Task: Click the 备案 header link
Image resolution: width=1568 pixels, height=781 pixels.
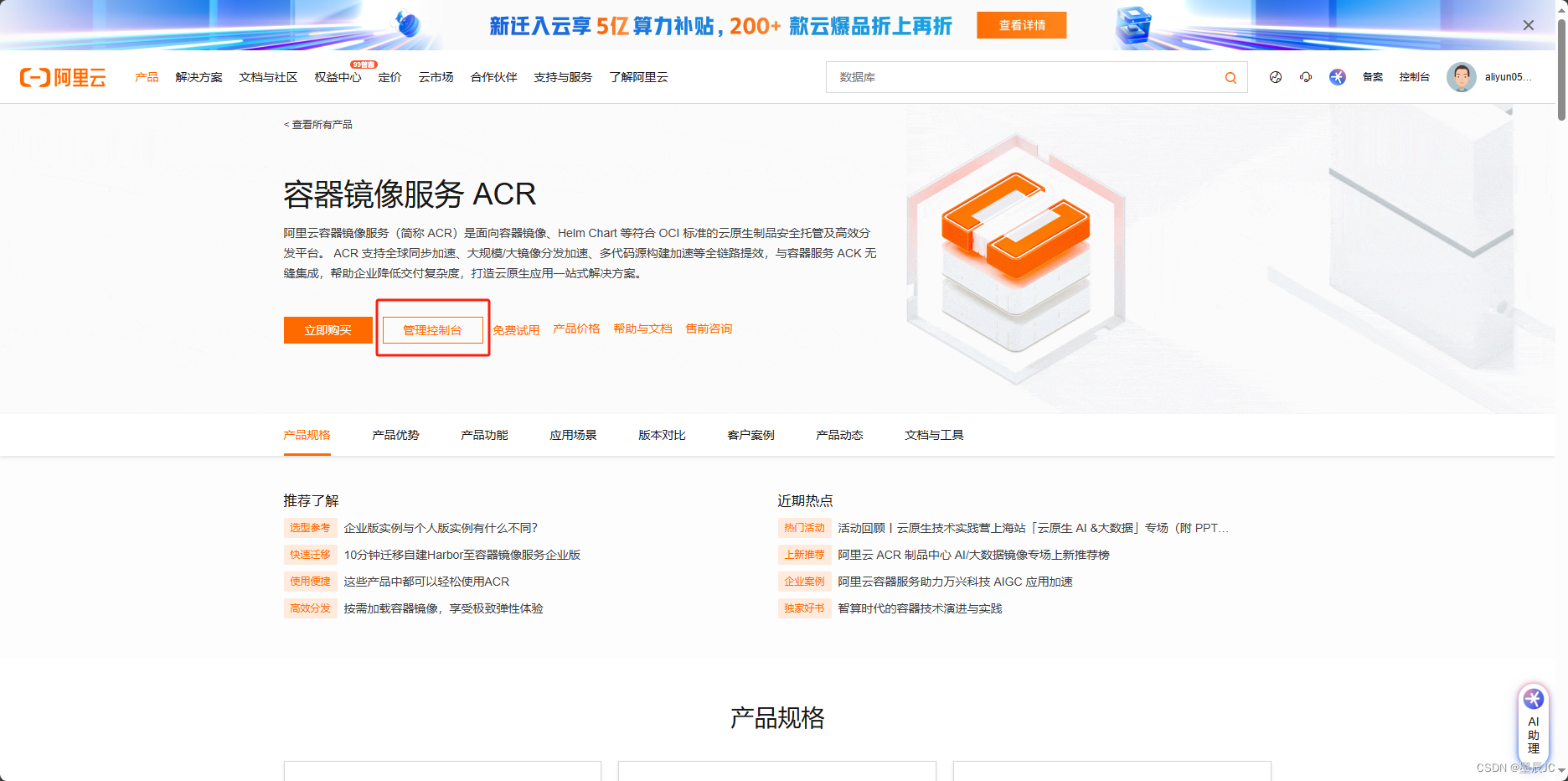Action: click(x=1373, y=77)
